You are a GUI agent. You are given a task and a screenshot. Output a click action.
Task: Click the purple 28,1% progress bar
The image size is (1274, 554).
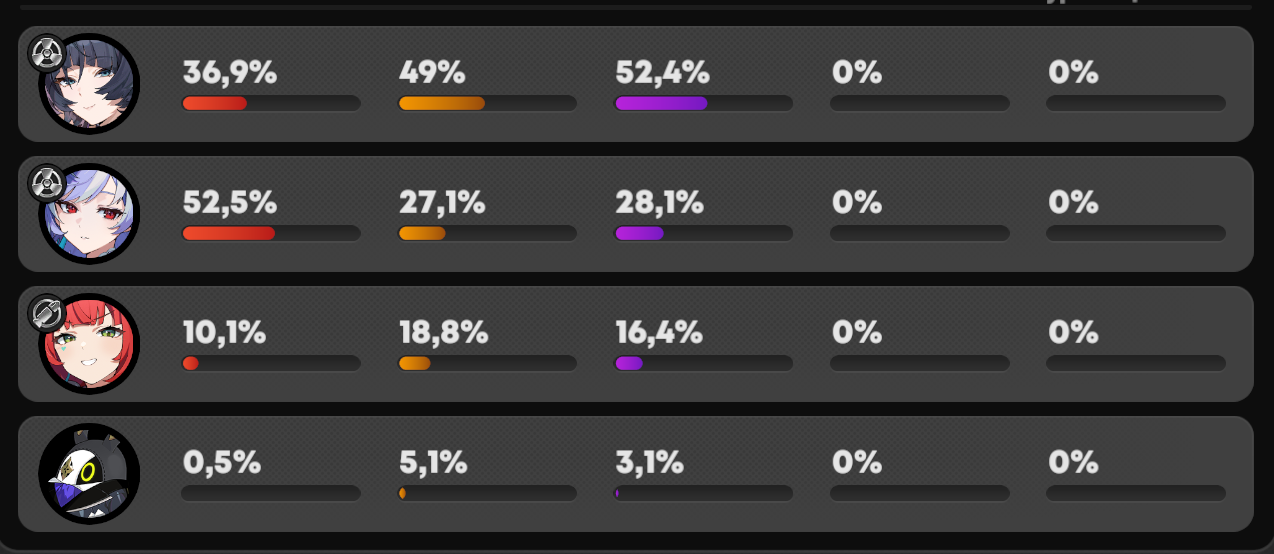point(703,233)
